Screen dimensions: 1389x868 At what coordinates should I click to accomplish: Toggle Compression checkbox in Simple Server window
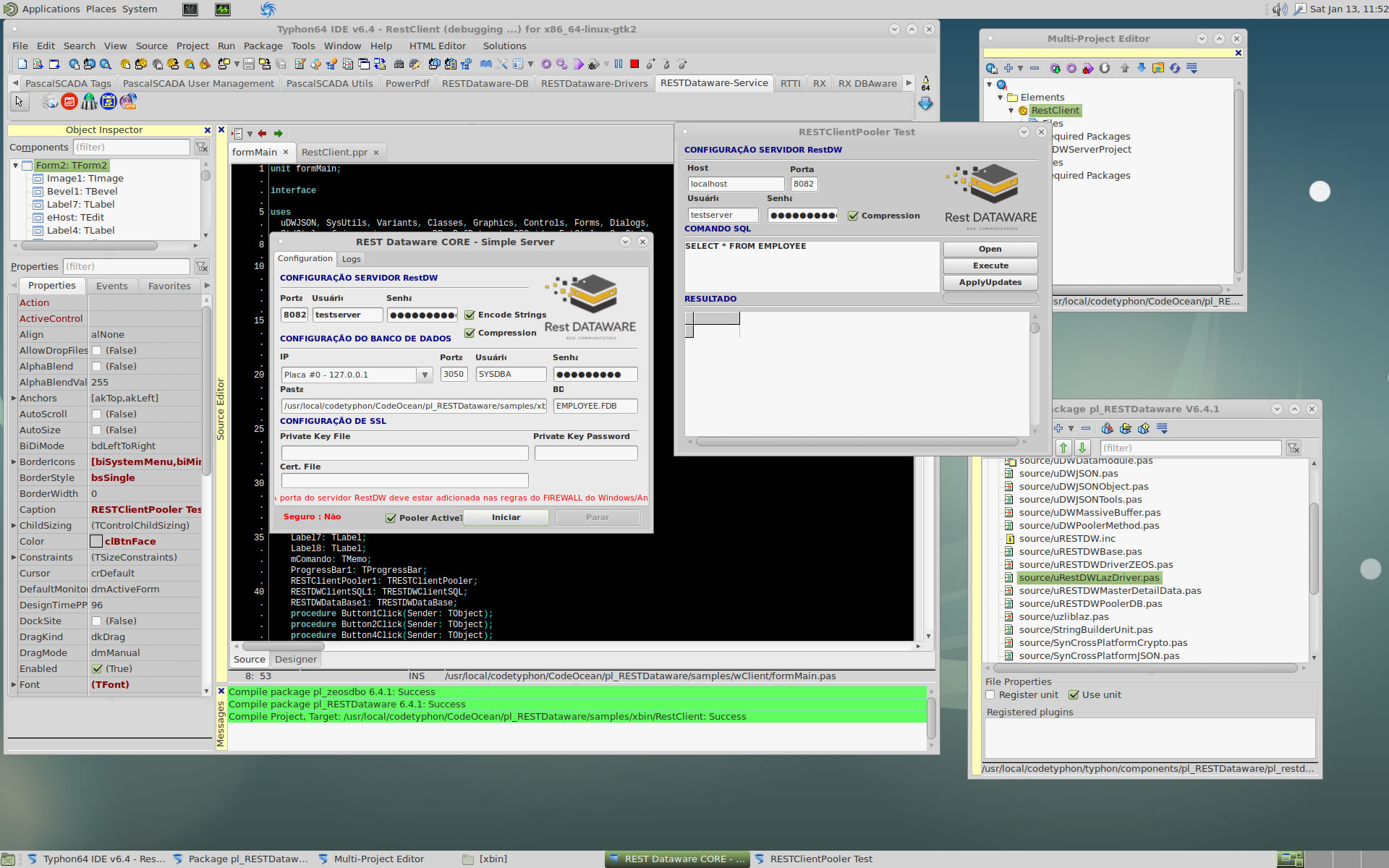click(x=470, y=333)
